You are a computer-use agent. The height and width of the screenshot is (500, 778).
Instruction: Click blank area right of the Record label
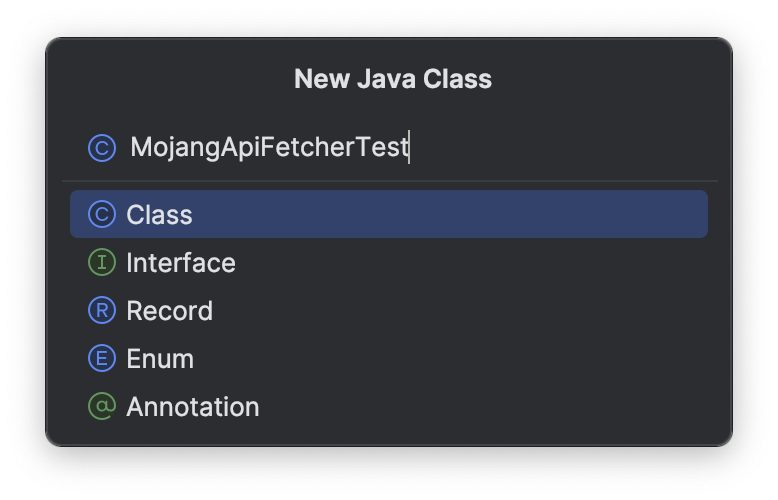tap(500, 311)
